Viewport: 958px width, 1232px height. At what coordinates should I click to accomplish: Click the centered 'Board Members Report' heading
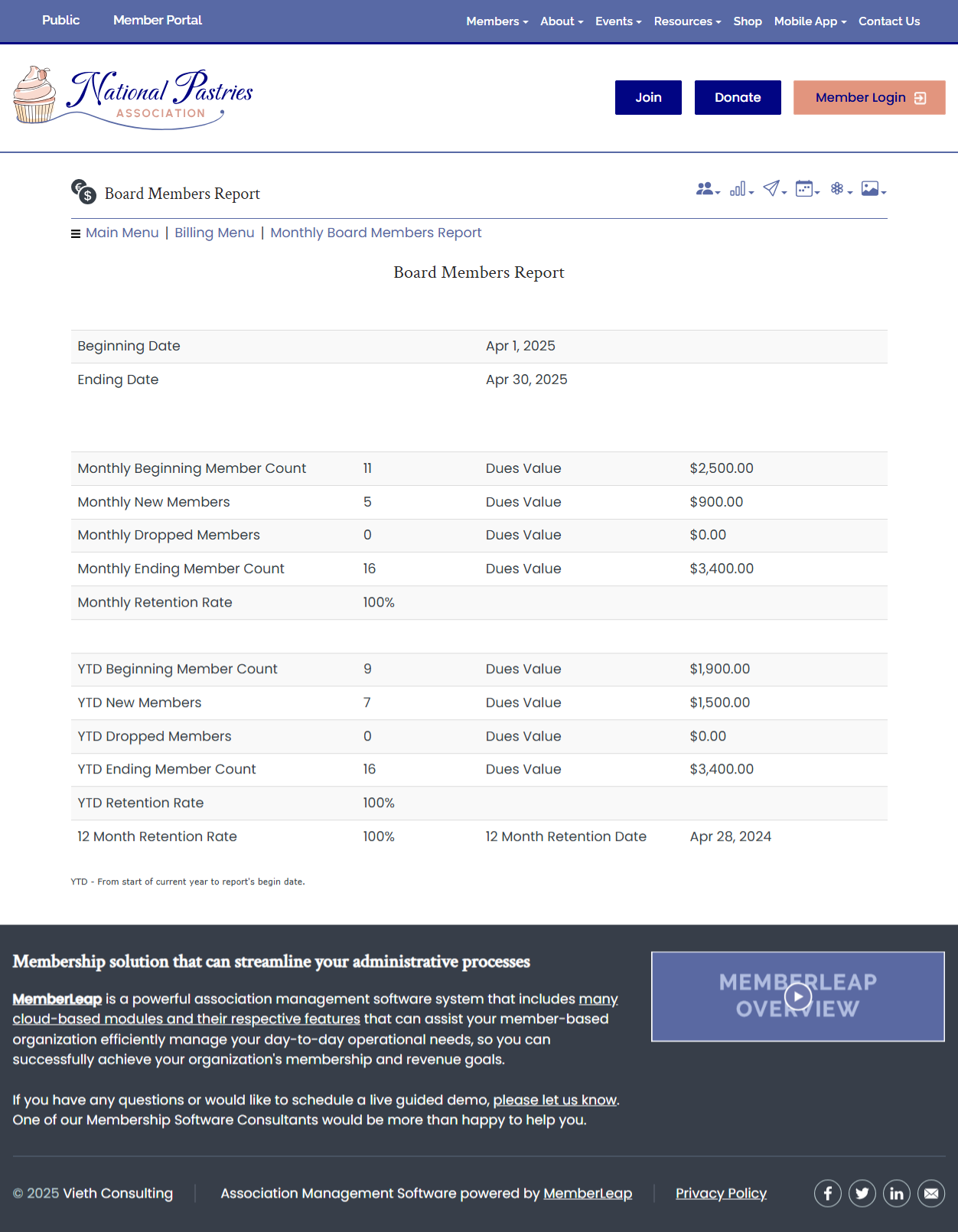[479, 272]
